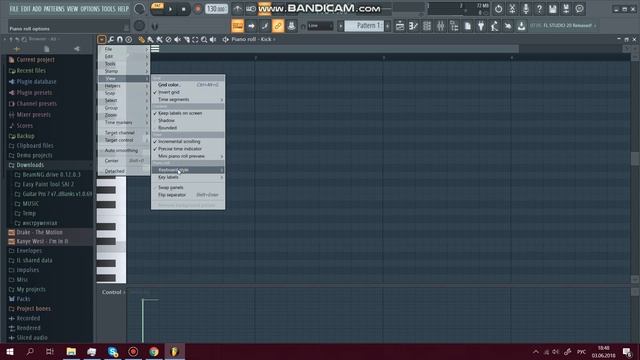Toggle the link multilink controller icon
640x360 pixels.
(278, 26)
